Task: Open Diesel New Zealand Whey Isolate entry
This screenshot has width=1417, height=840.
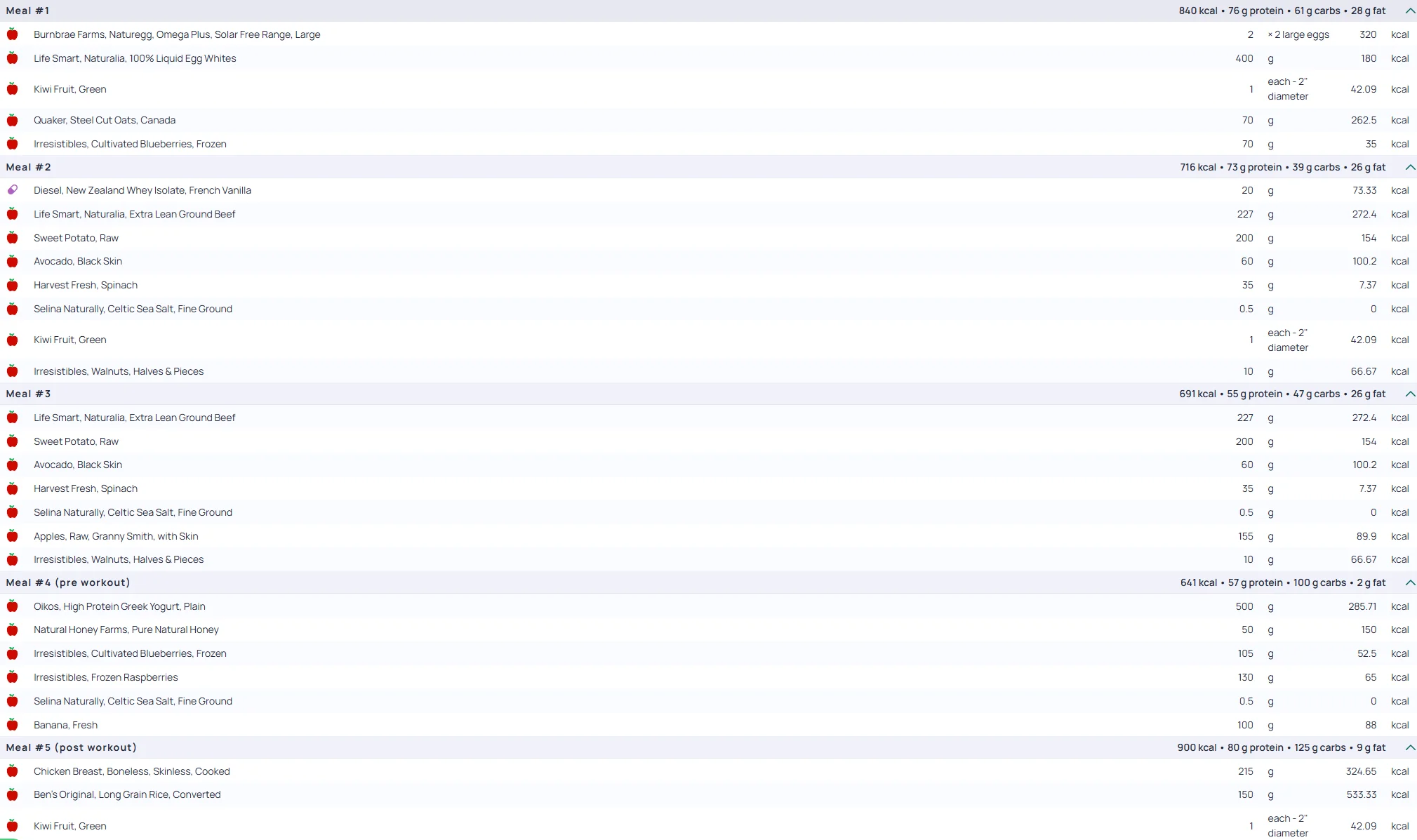Action: pos(142,190)
